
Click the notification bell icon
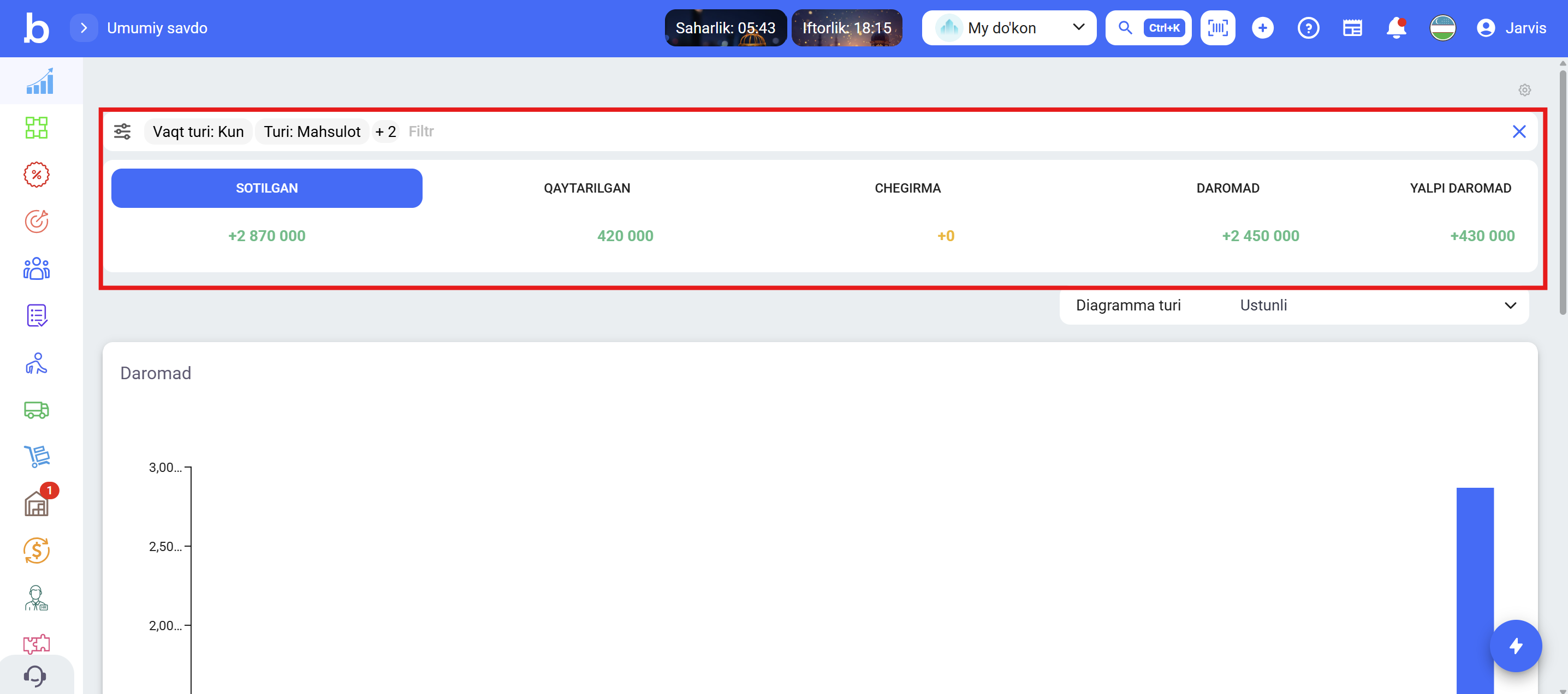1395,28
